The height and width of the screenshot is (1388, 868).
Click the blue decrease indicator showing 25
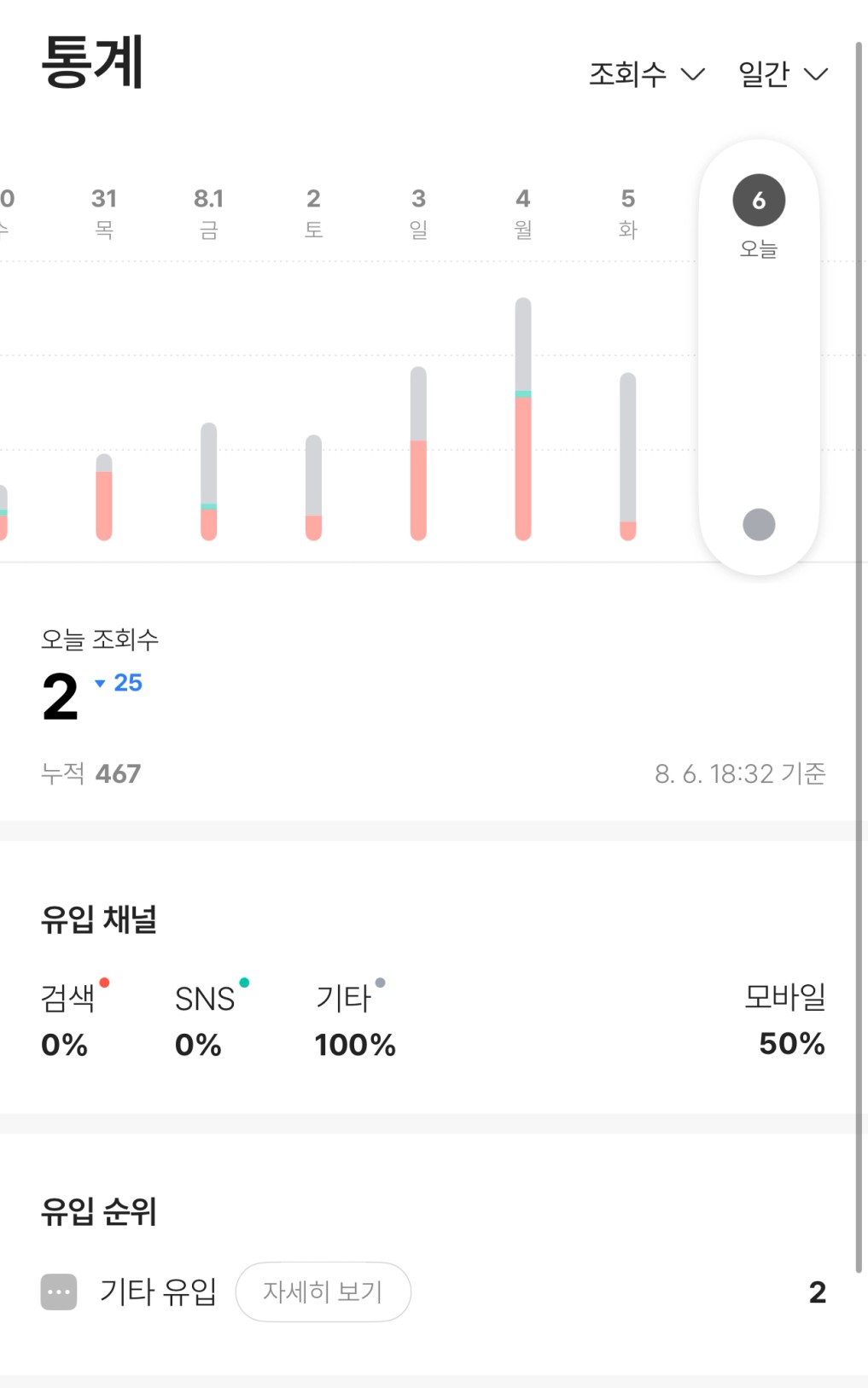click(x=119, y=683)
